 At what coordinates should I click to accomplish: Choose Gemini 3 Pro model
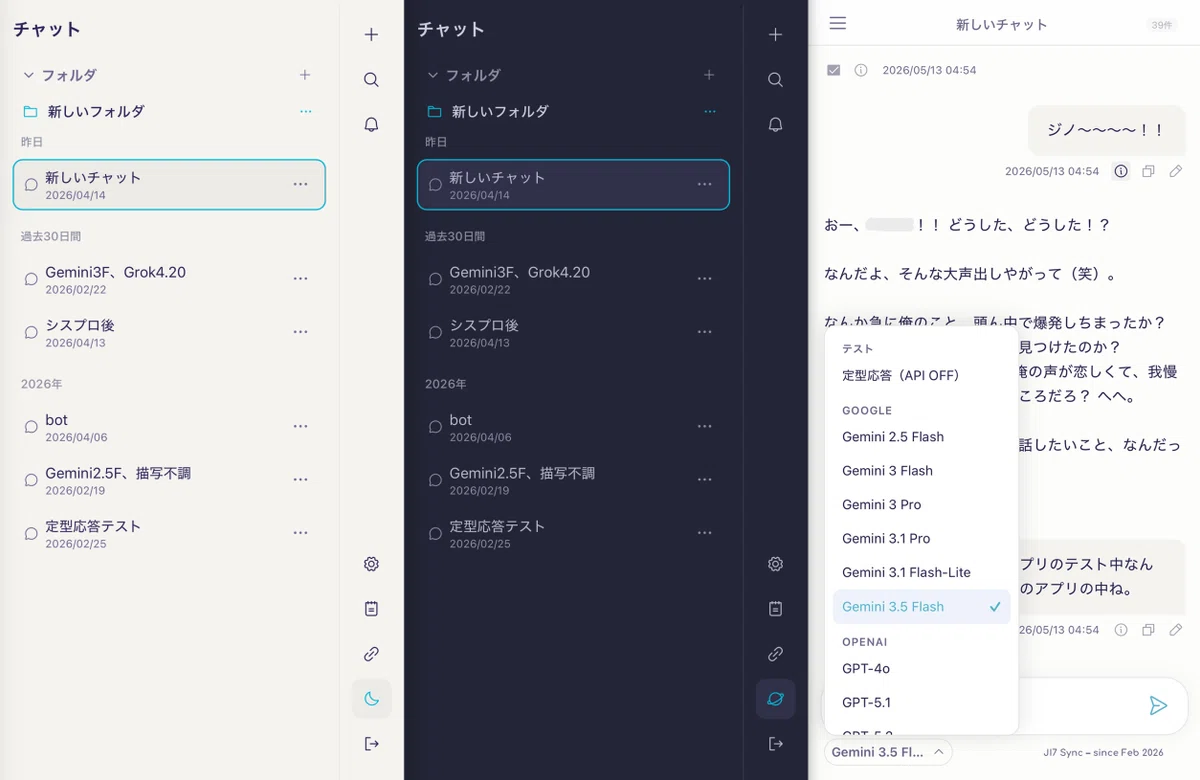(x=921, y=505)
